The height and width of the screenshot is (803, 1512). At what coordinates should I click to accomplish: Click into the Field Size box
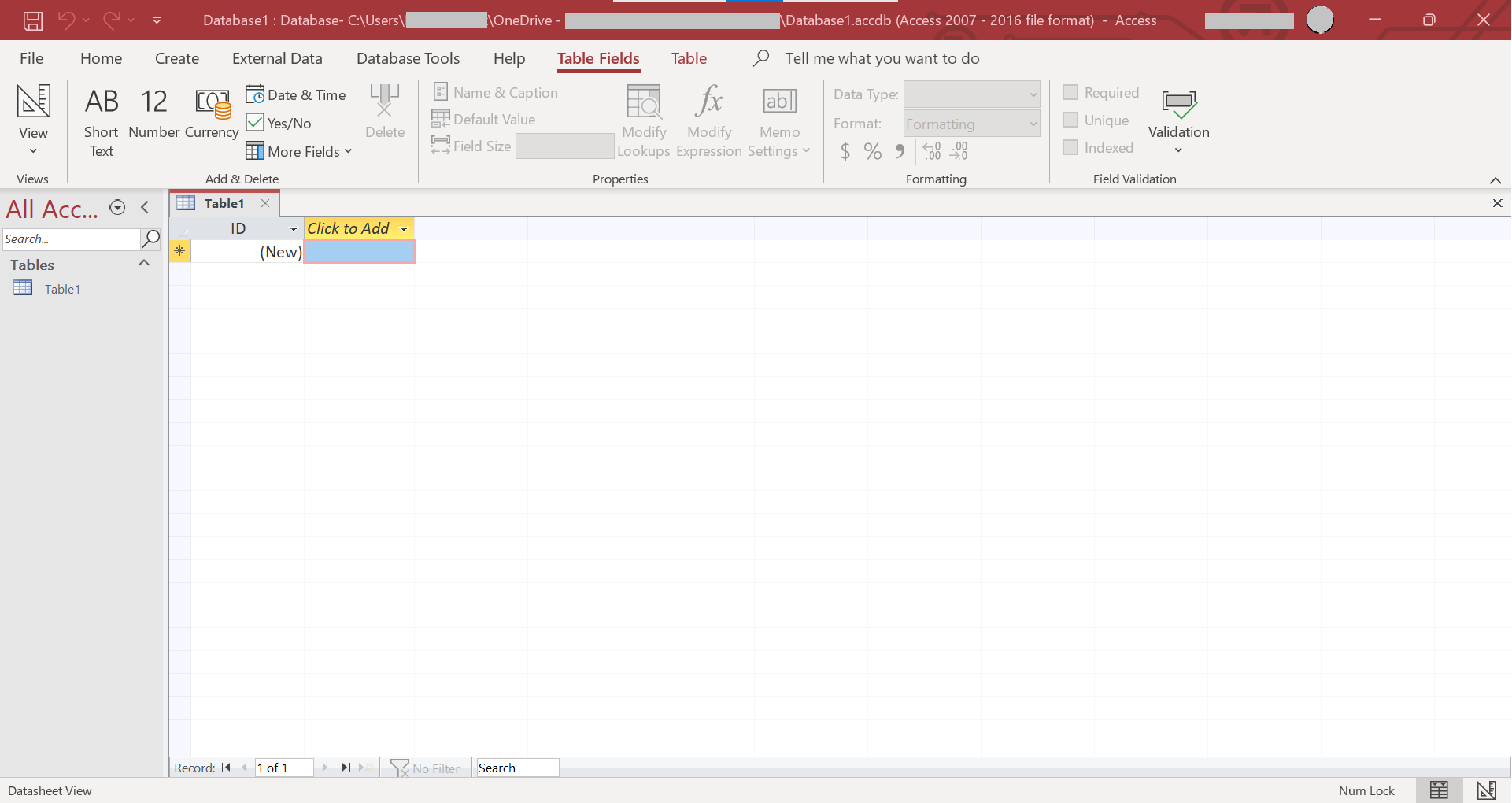(x=564, y=146)
